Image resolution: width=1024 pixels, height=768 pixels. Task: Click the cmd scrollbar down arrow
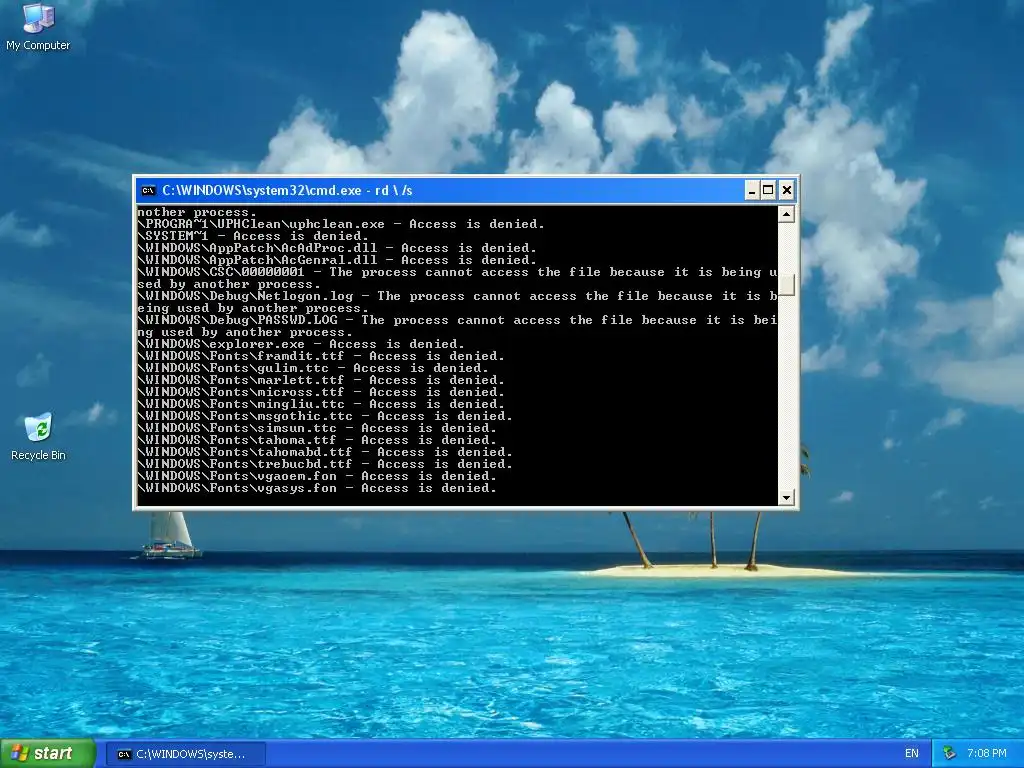[786, 498]
